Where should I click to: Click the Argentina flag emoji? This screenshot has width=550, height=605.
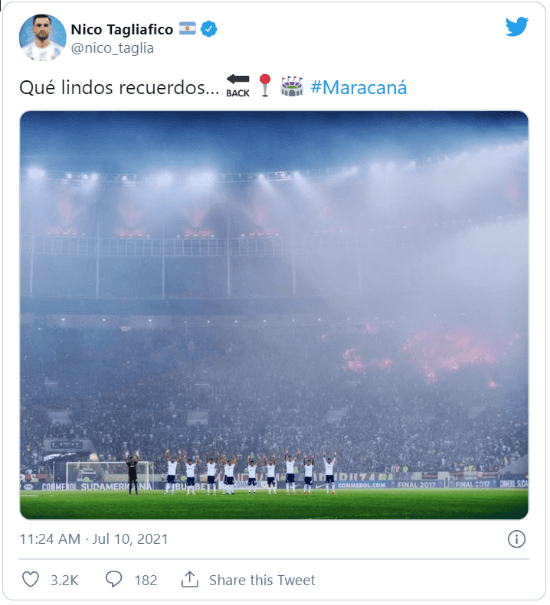tap(187, 29)
